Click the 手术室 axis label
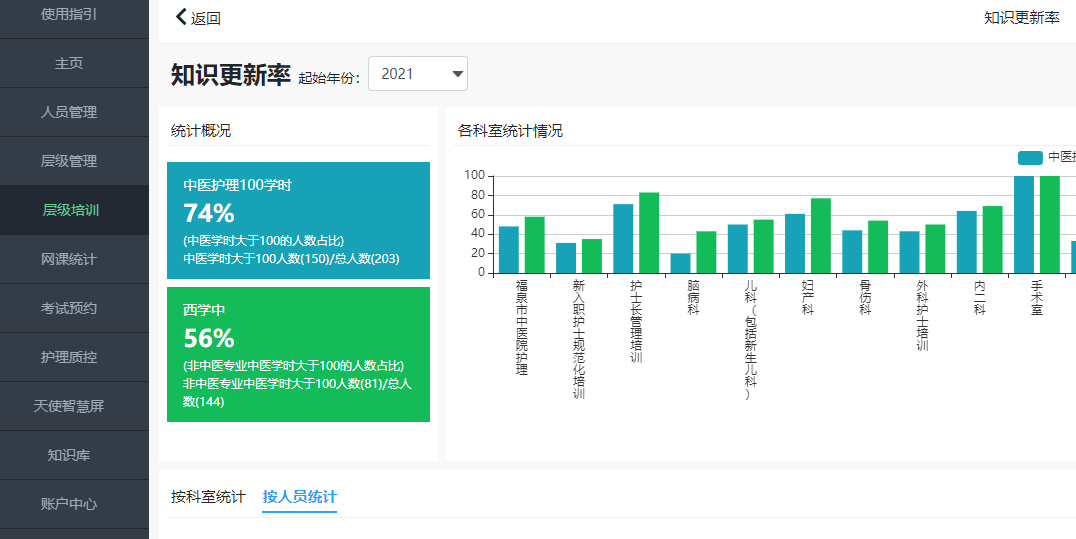This screenshot has height=539, width=1076. [1037, 297]
